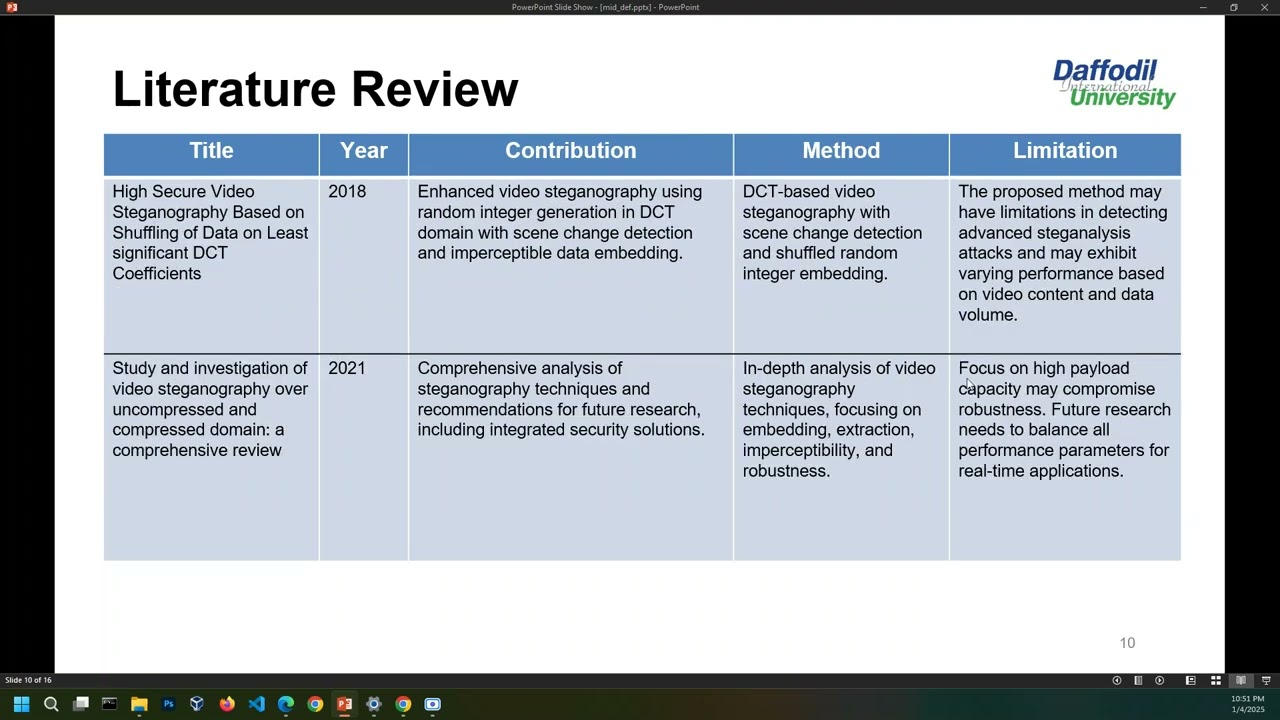Go to previous slide using status bar arrow
Image resolution: width=1280 pixels, height=720 pixels.
[x=1117, y=680]
